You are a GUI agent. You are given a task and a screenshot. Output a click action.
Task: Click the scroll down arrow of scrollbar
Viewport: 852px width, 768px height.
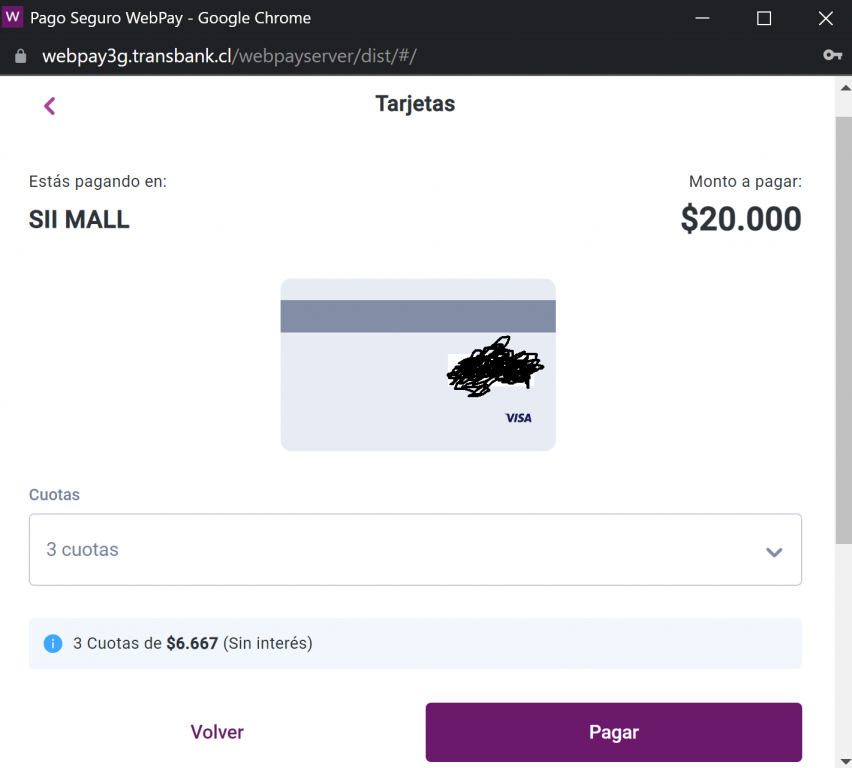843,758
